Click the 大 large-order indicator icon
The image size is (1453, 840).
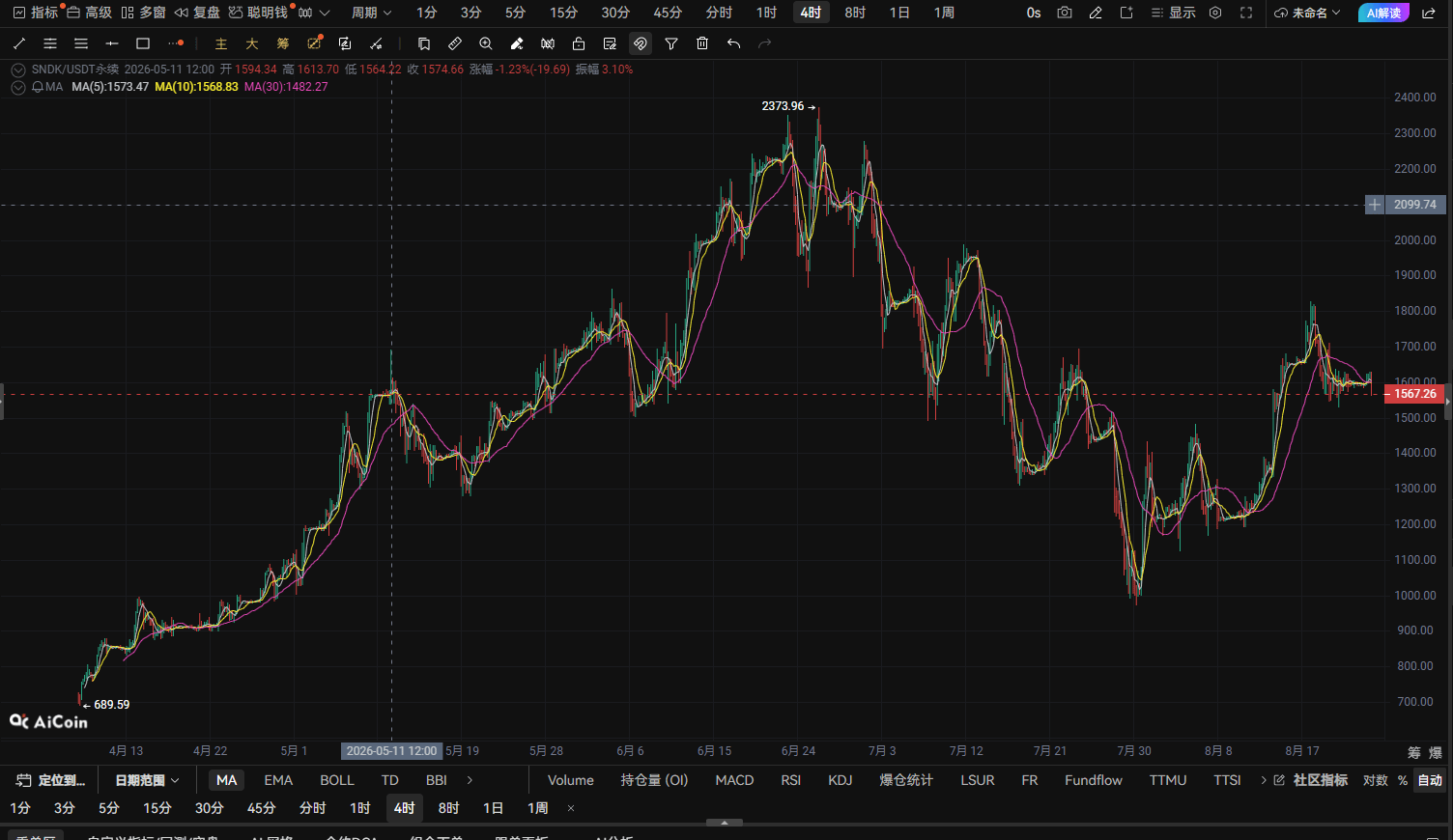(x=252, y=43)
